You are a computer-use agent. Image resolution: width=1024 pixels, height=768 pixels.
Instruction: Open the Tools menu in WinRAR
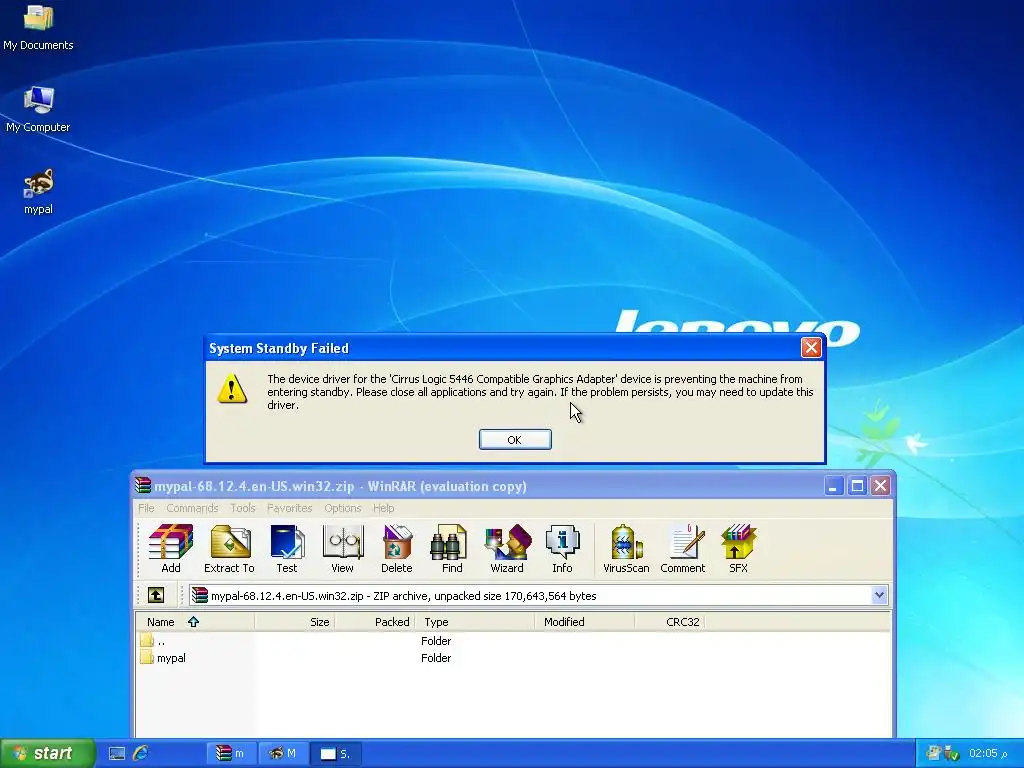(x=243, y=508)
